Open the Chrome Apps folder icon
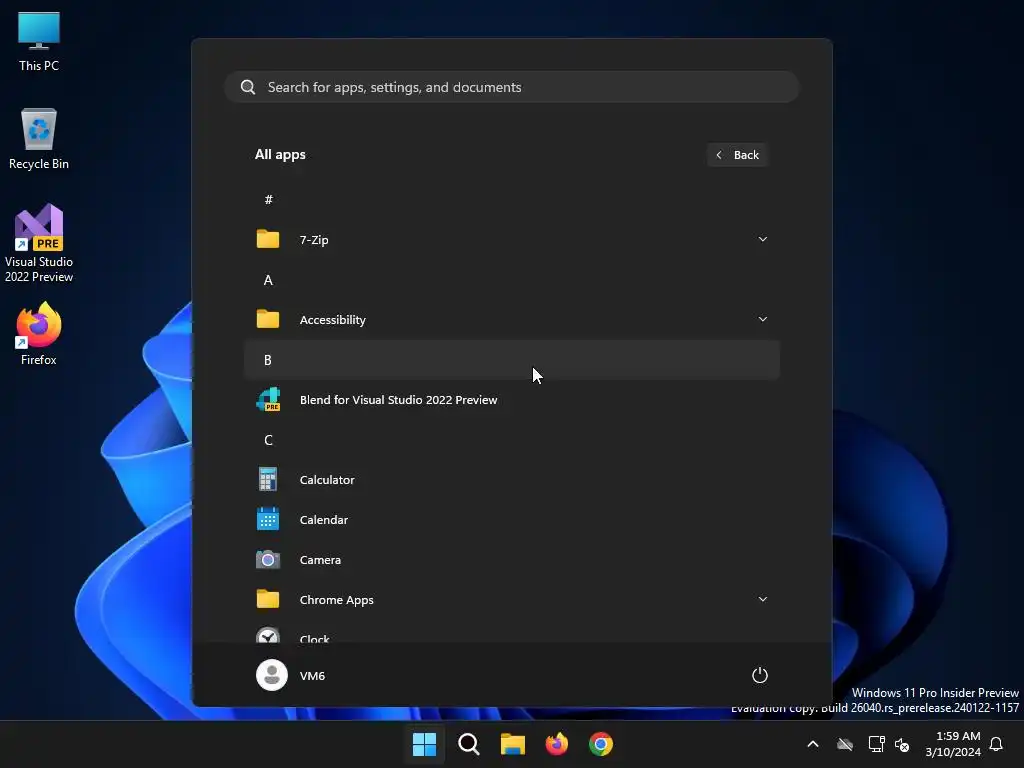This screenshot has width=1024, height=768. point(268,600)
